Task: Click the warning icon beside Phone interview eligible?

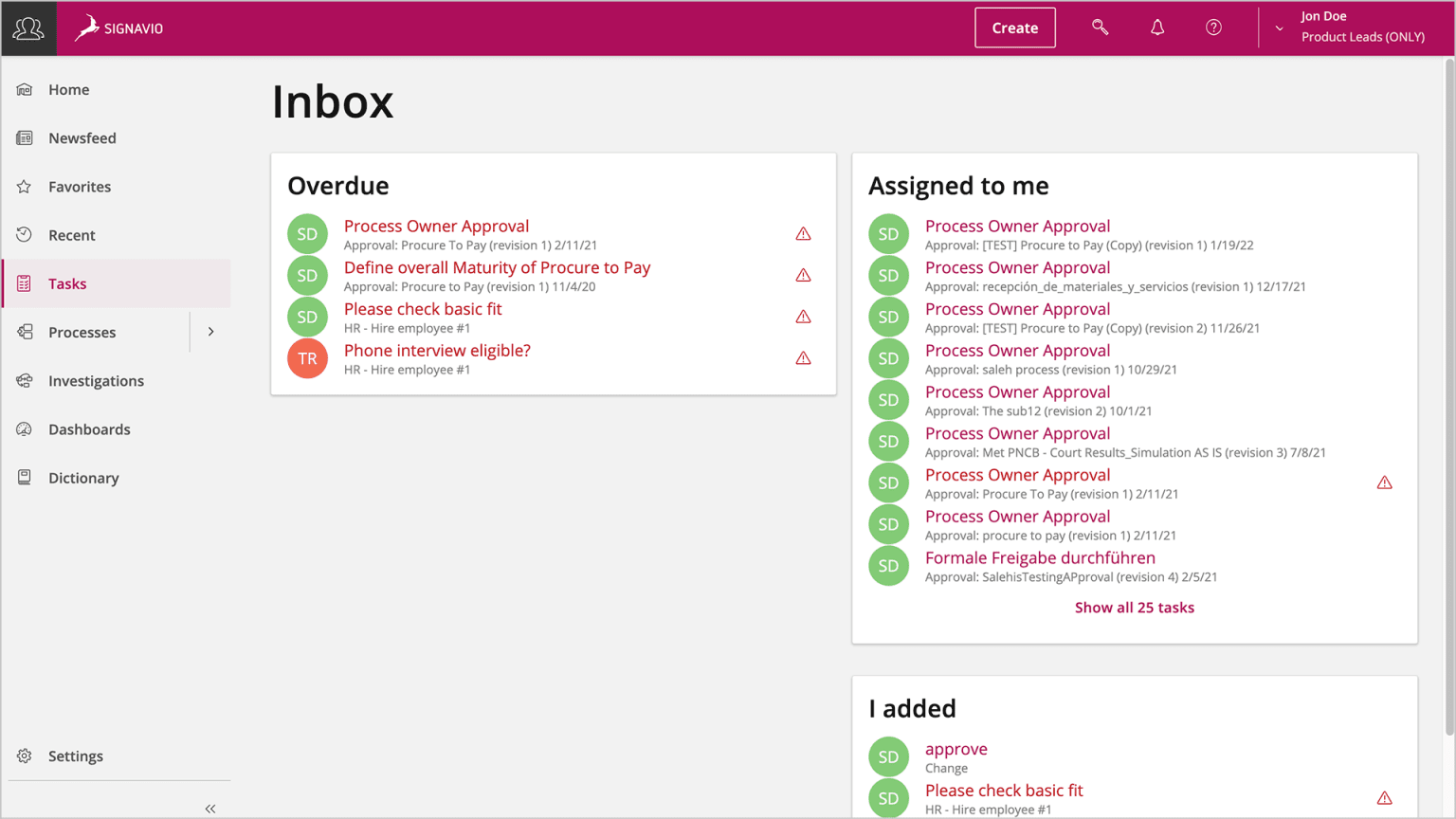Action: [x=803, y=358]
